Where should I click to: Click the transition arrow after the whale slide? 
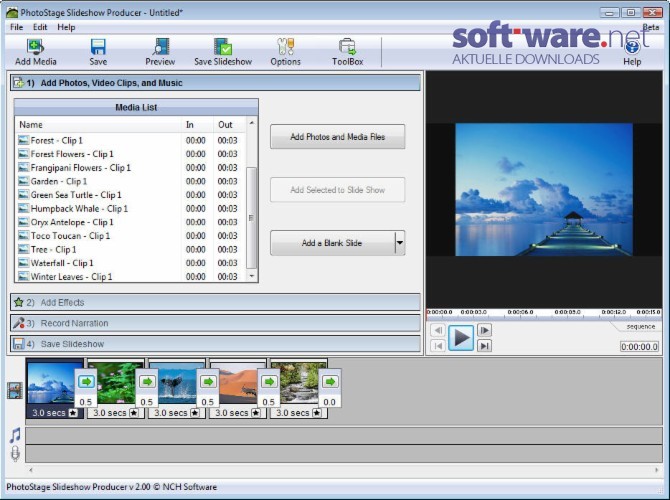(208, 381)
